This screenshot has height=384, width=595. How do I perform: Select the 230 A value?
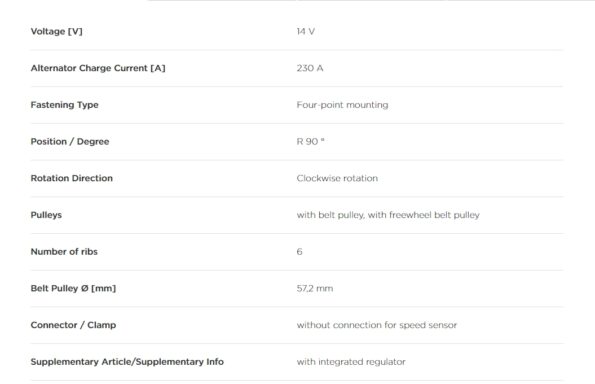pos(310,68)
